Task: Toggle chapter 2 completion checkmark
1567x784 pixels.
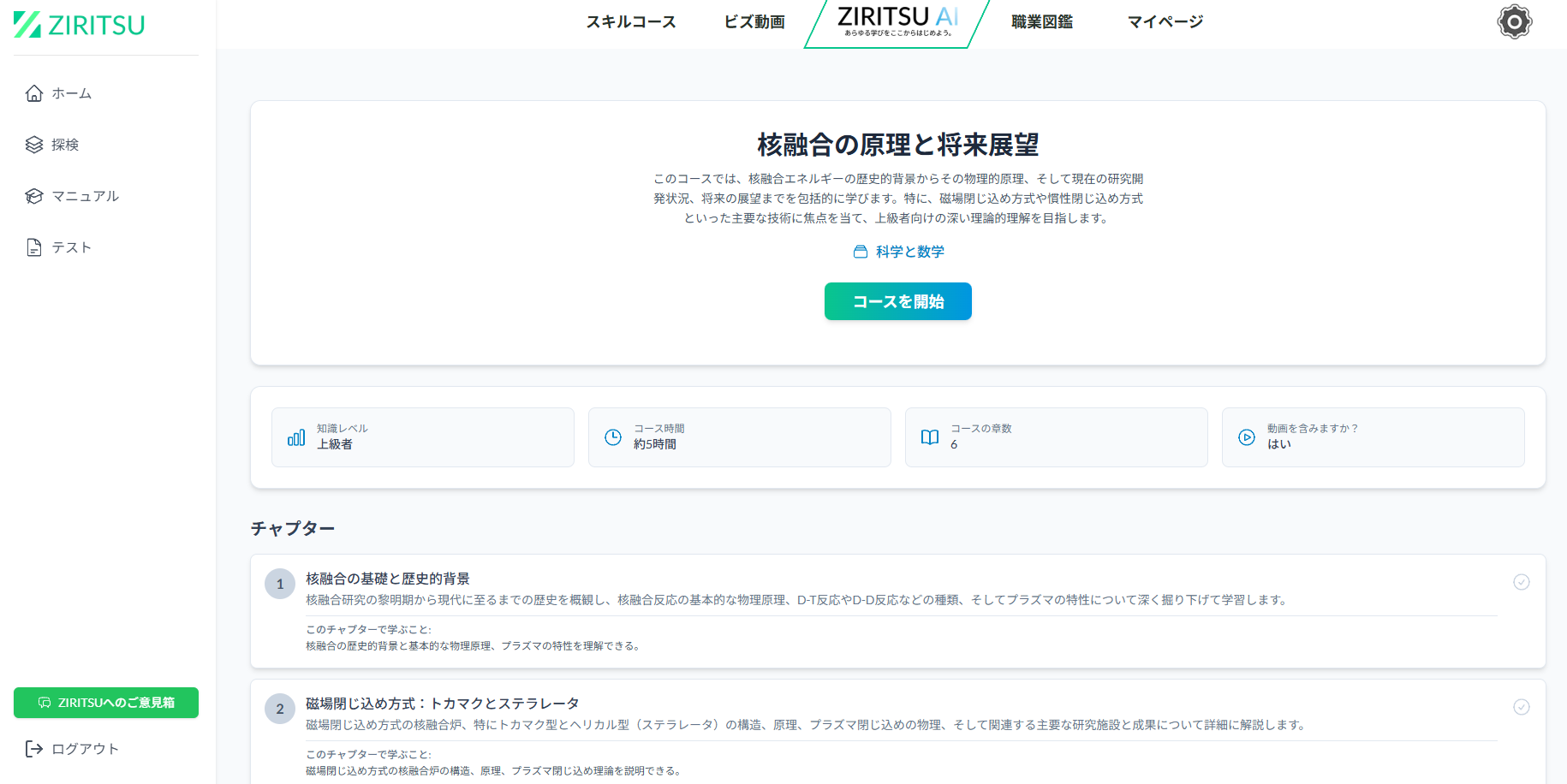Action: (x=1521, y=707)
